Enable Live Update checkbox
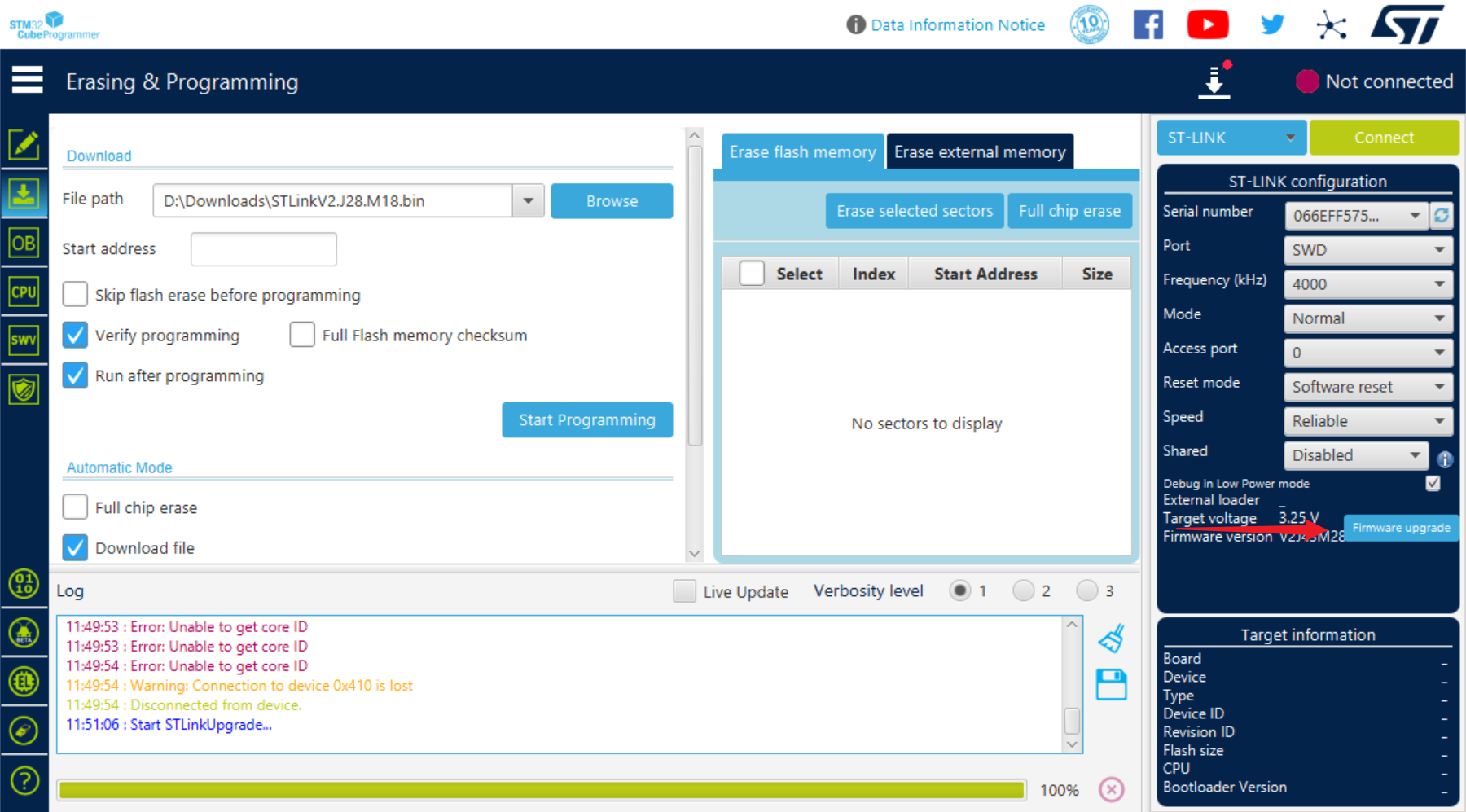 coord(684,590)
